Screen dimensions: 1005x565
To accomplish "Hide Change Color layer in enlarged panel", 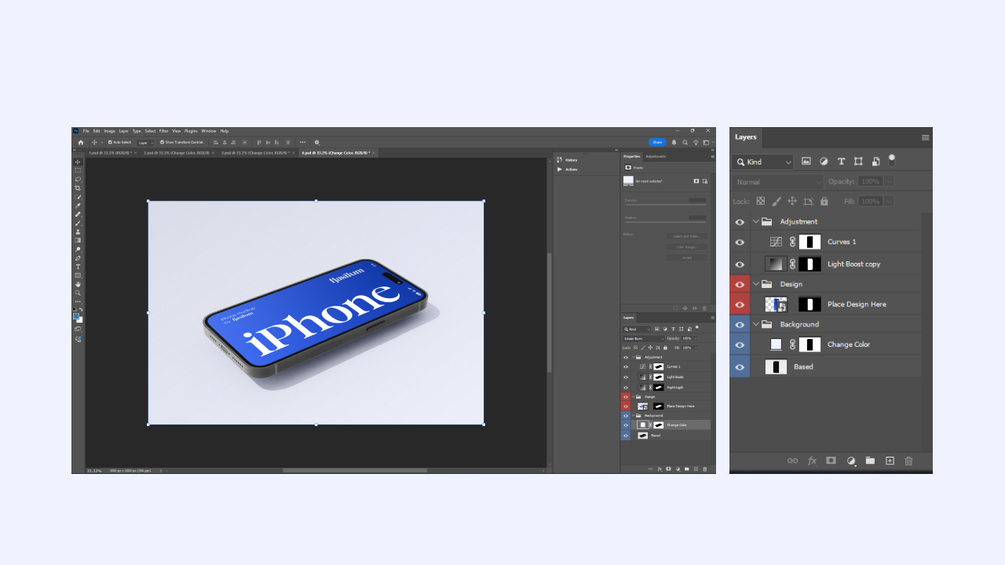I will coord(740,345).
